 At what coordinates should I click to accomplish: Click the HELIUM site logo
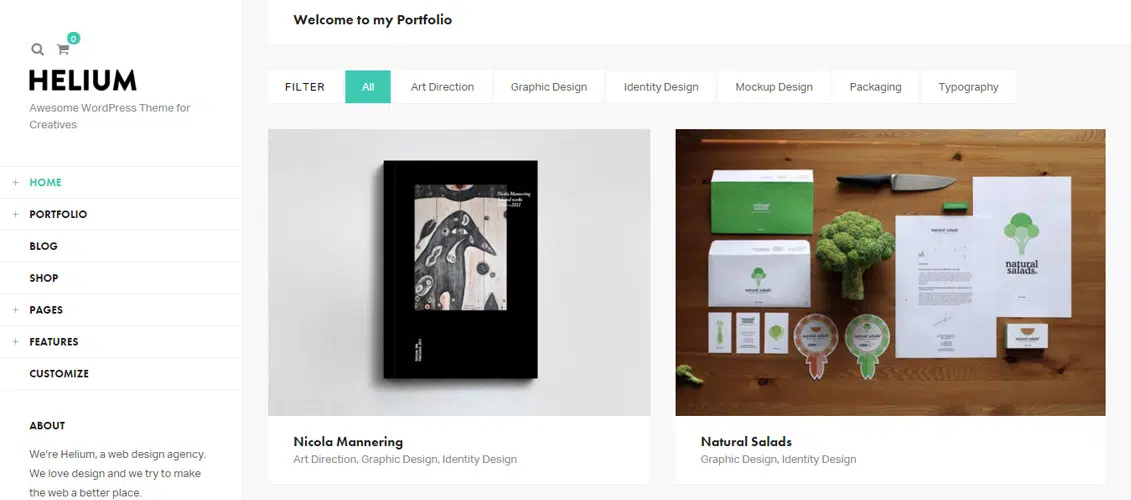pos(83,81)
